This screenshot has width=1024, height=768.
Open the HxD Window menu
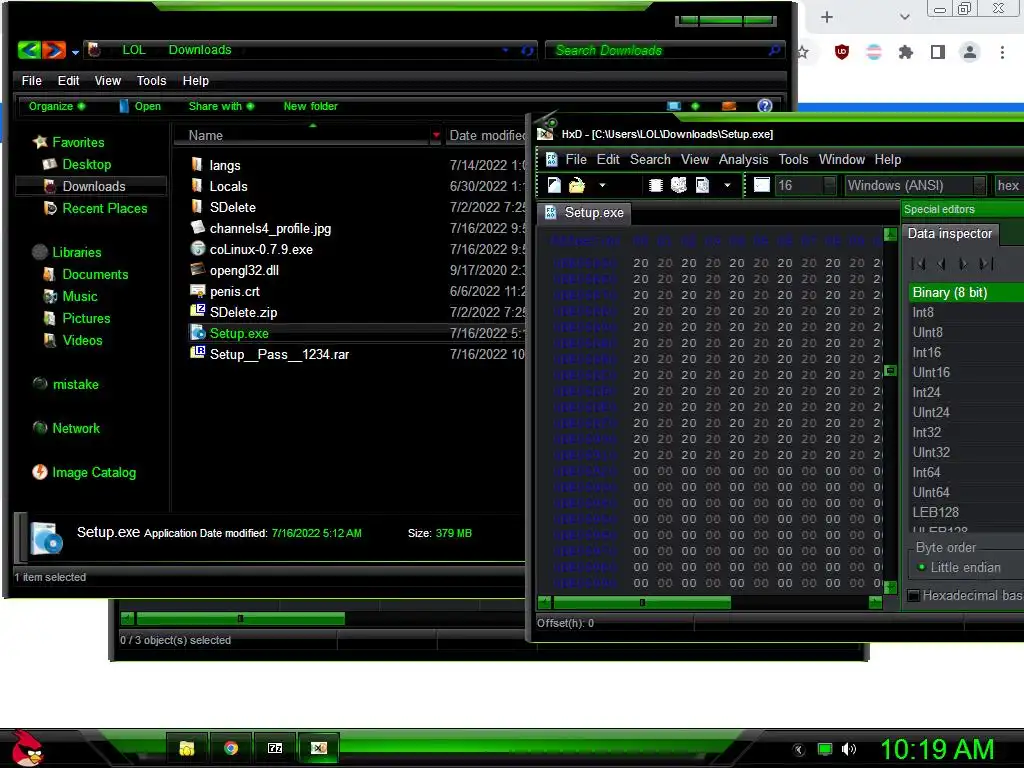point(842,159)
